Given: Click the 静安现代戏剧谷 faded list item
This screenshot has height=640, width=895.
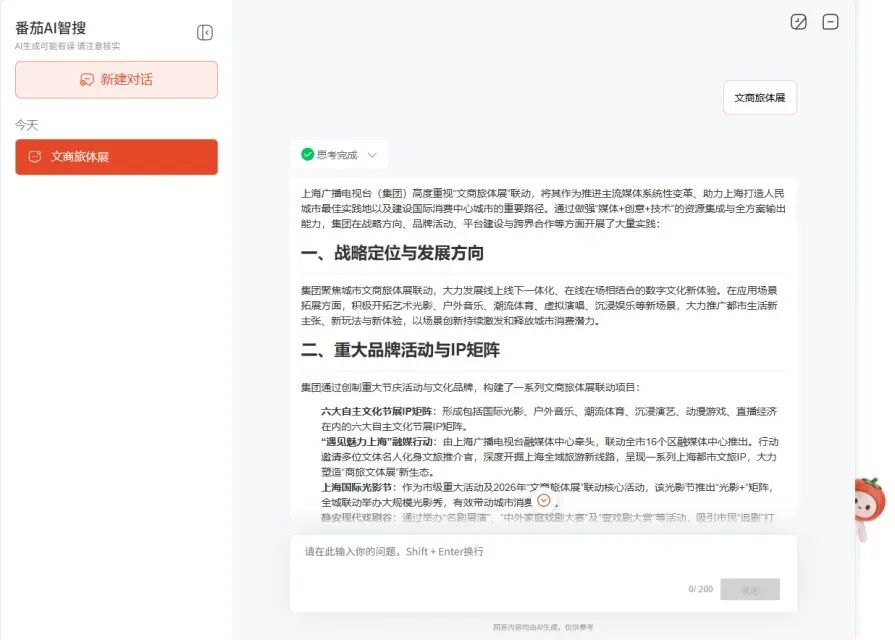Looking at the screenshot, I should (x=356, y=517).
